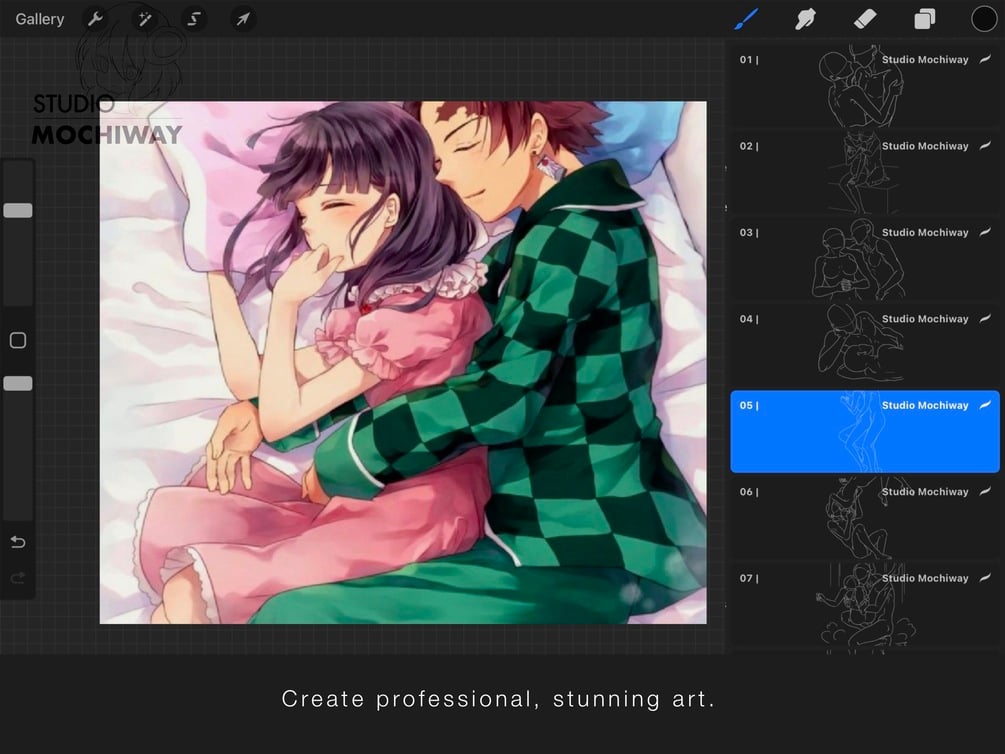Activate the Transform arrow tool
Image resolution: width=1005 pixels, height=754 pixels.
coord(243,19)
